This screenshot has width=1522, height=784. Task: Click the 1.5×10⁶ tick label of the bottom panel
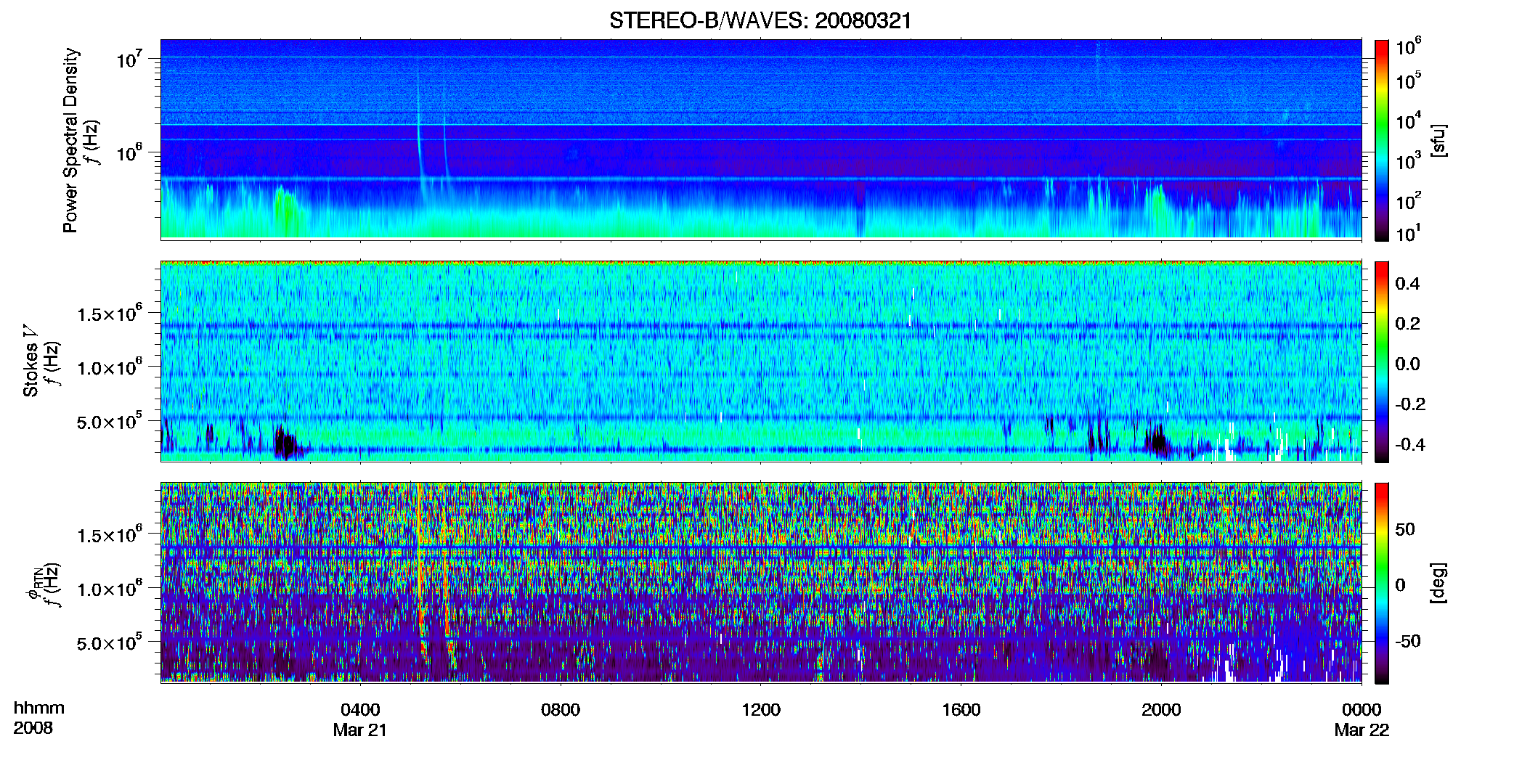[x=110, y=535]
